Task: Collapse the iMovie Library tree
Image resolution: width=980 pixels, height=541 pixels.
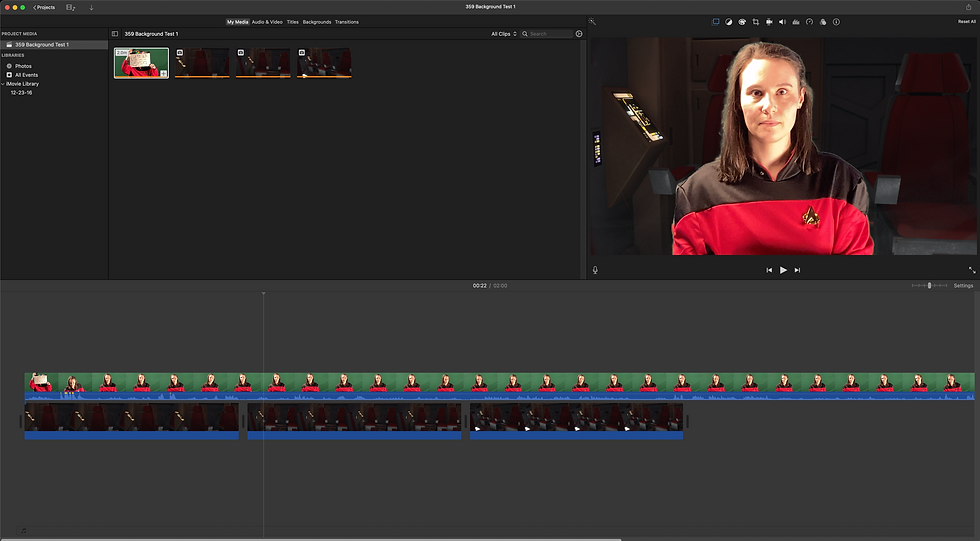Action: click(x=3, y=84)
